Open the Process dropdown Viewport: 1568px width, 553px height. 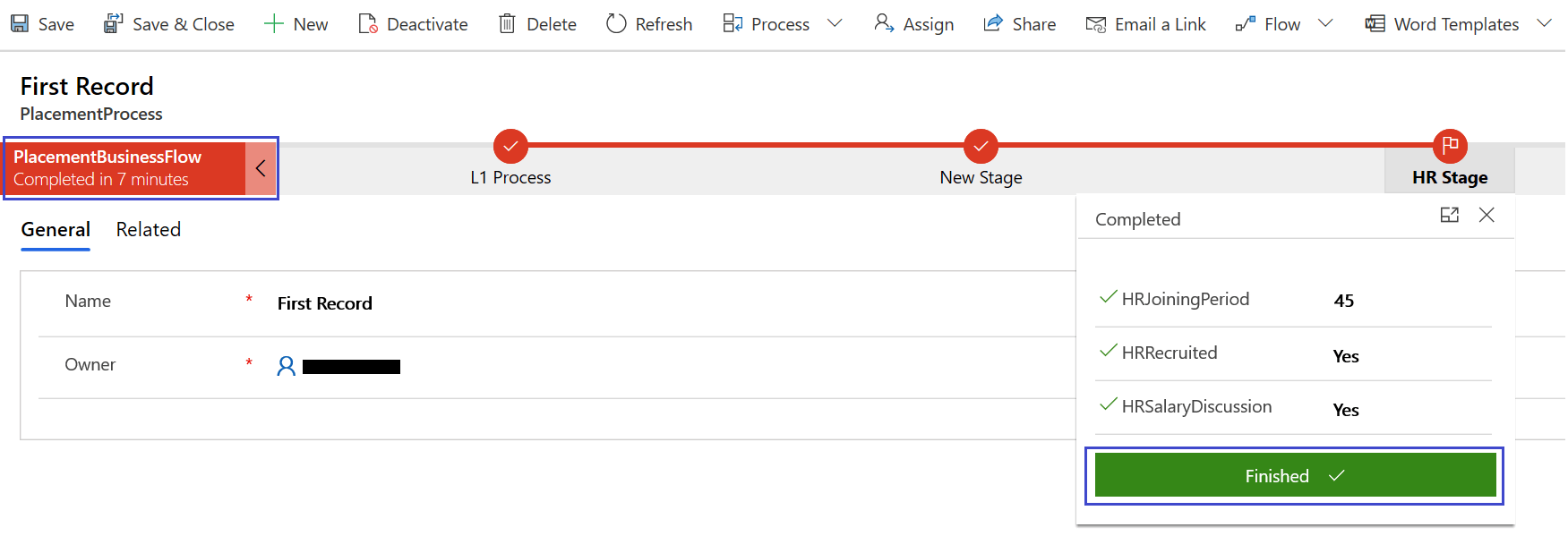[x=835, y=23]
